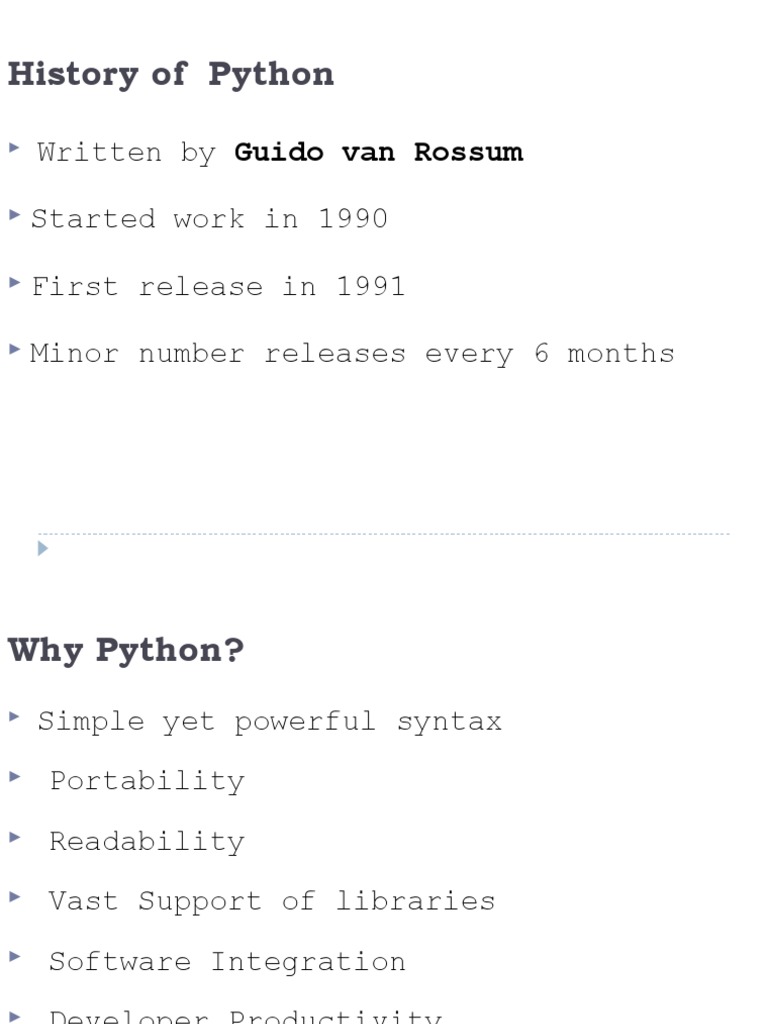
Task: Click the bullet arrow beside "First release in 1991"
Action: click(14, 283)
